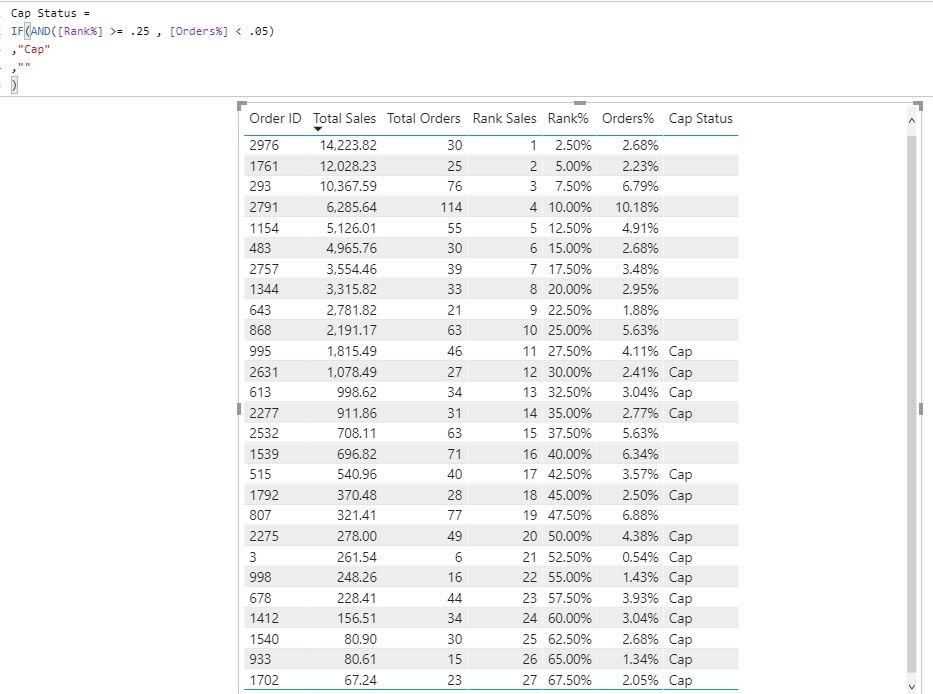Screen dimensions: 933x694
Task: Click the [Orders%] reference in the formula
Action: pyautogui.click(x=199, y=31)
